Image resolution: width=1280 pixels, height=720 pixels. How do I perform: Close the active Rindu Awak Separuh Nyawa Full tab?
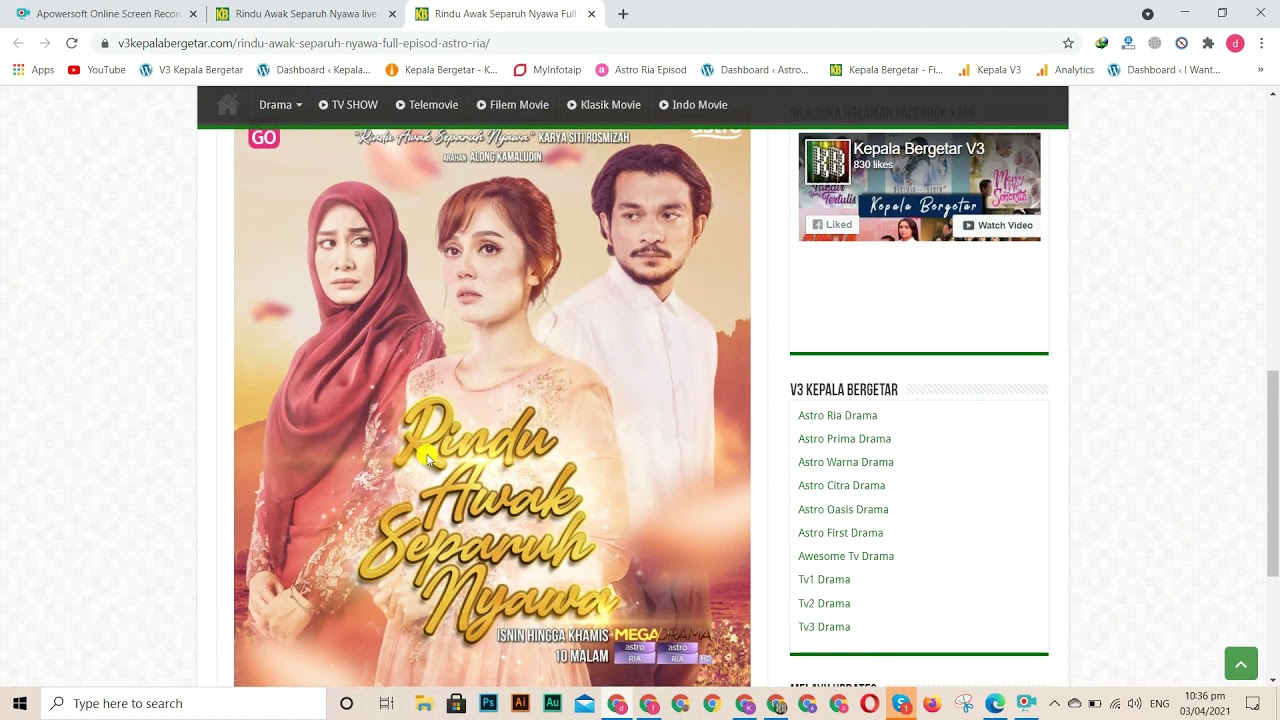[591, 14]
